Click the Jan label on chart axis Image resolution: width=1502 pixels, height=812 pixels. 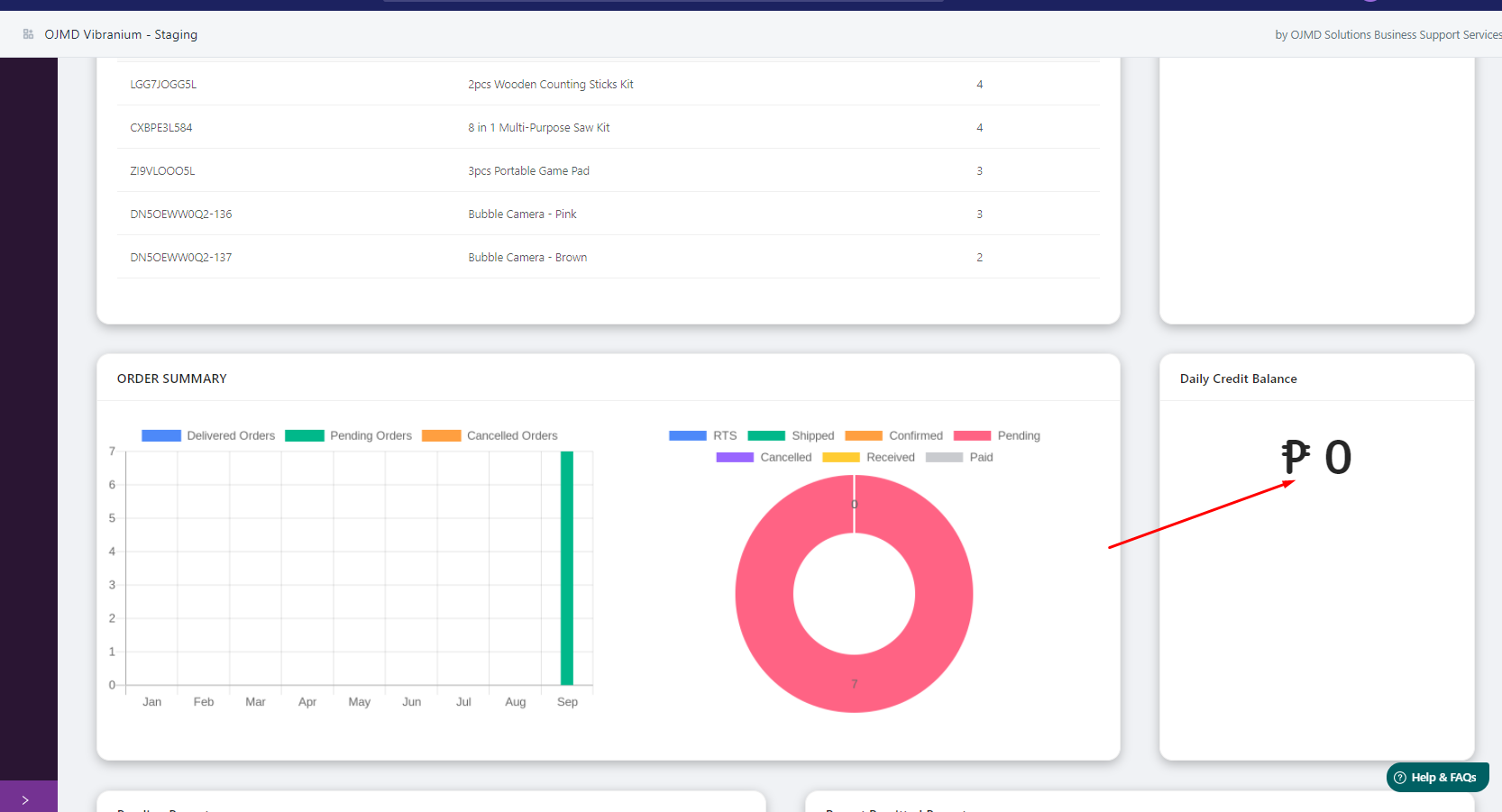pyautogui.click(x=152, y=701)
